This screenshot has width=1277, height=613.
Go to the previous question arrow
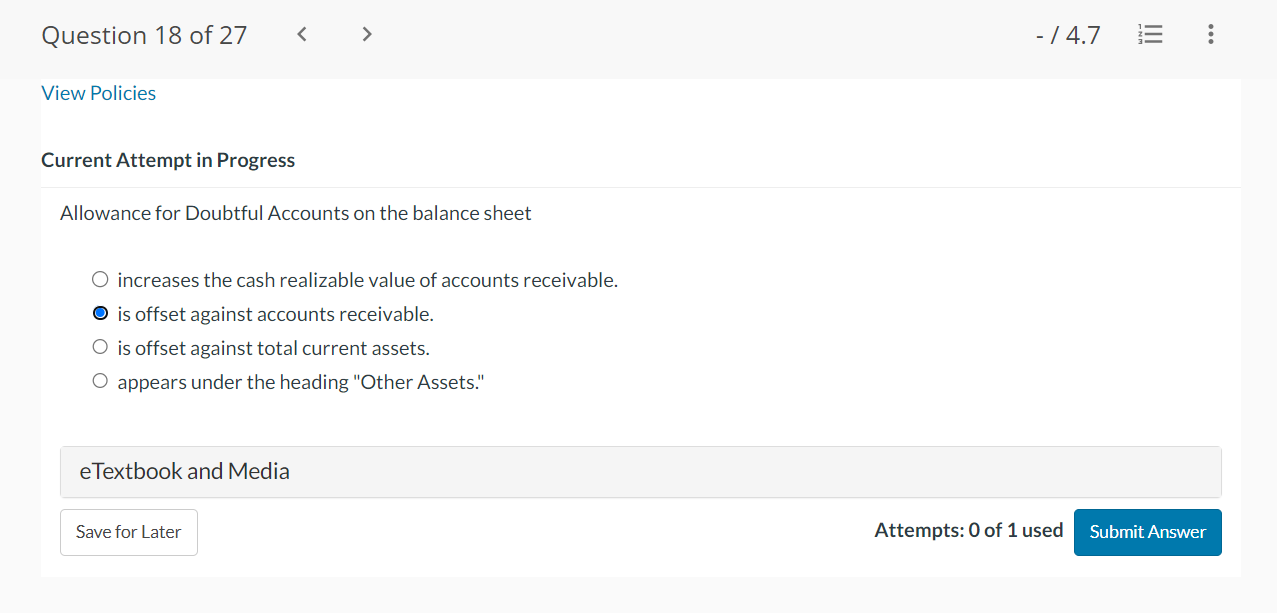(301, 35)
